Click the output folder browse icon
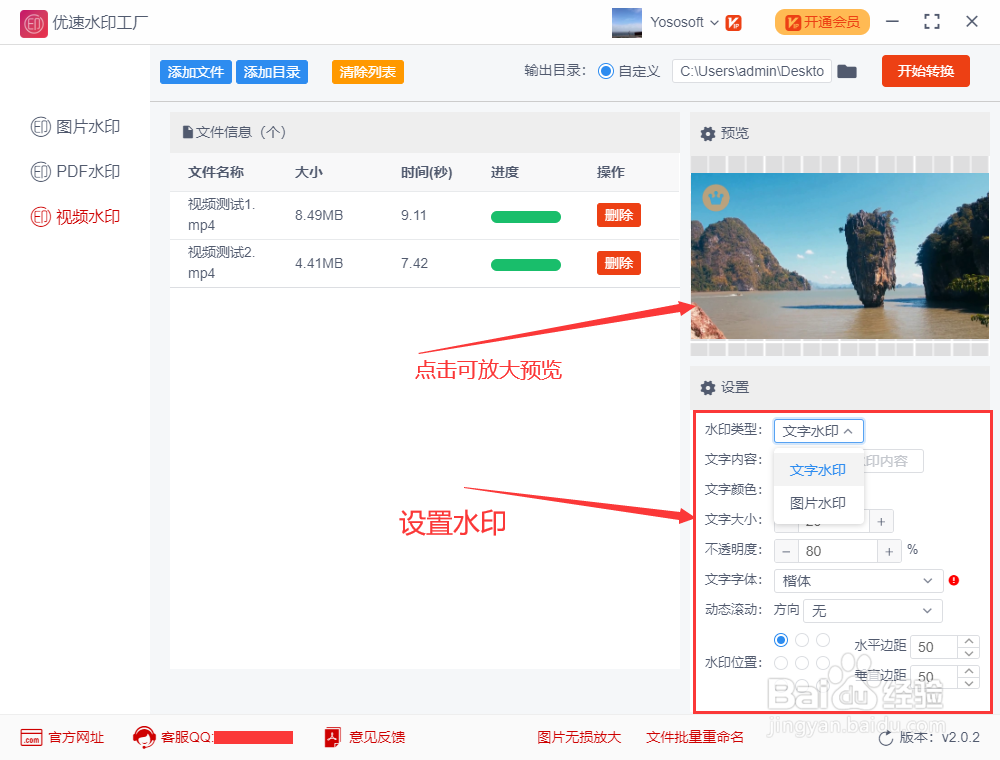This screenshot has height=760, width=1000. 847,71
